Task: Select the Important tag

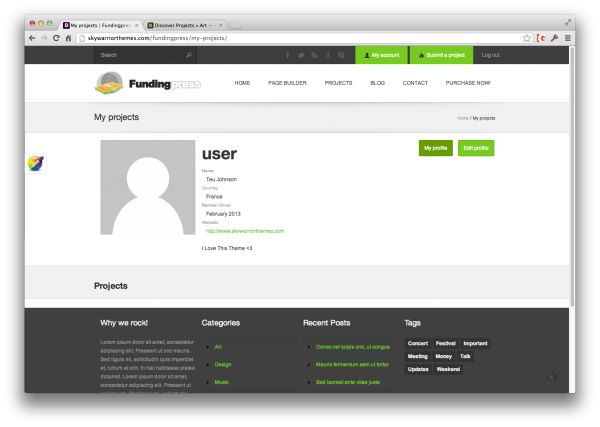Action: 475,343
